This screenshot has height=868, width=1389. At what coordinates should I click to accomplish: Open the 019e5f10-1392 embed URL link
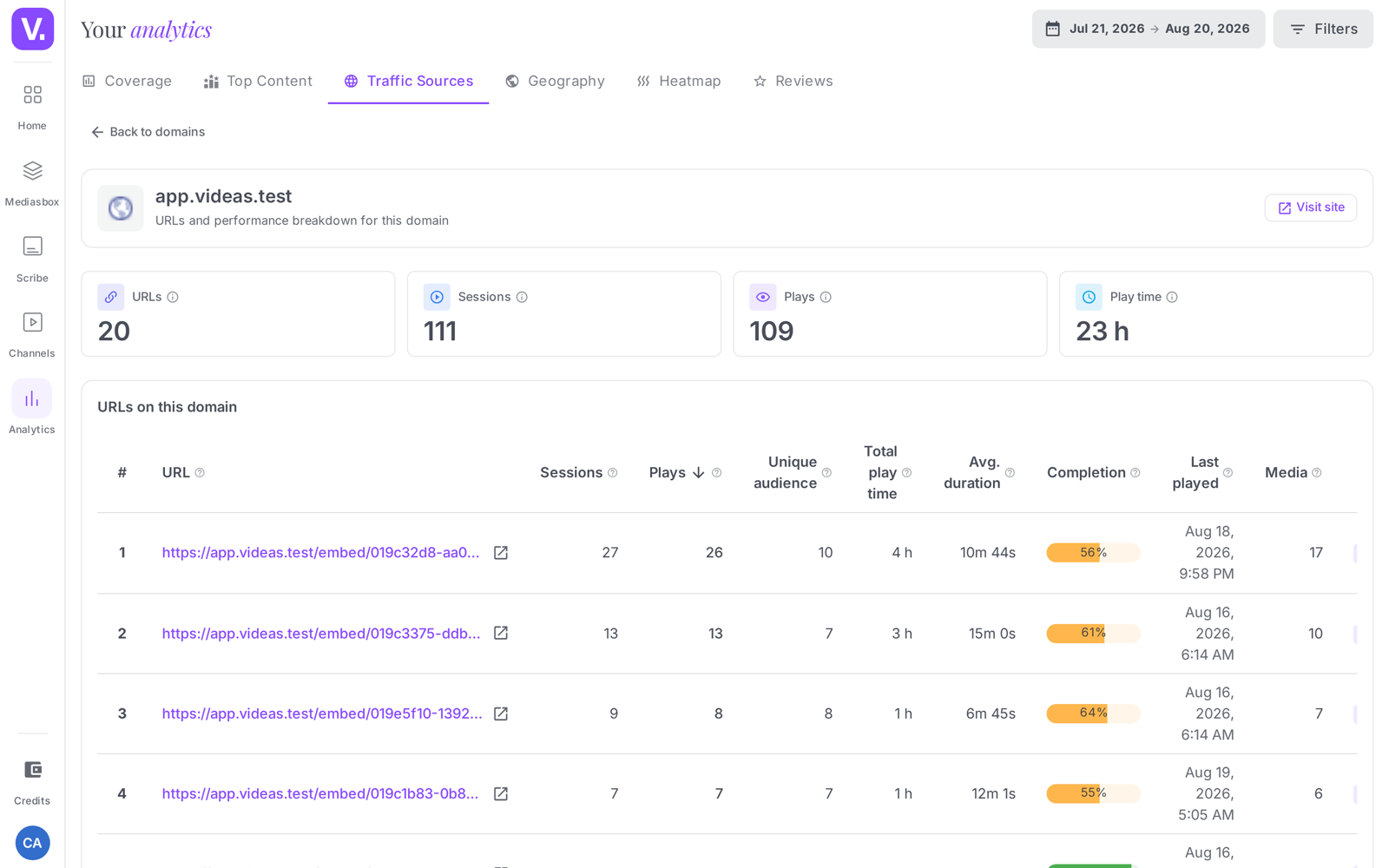click(x=322, y=713)
